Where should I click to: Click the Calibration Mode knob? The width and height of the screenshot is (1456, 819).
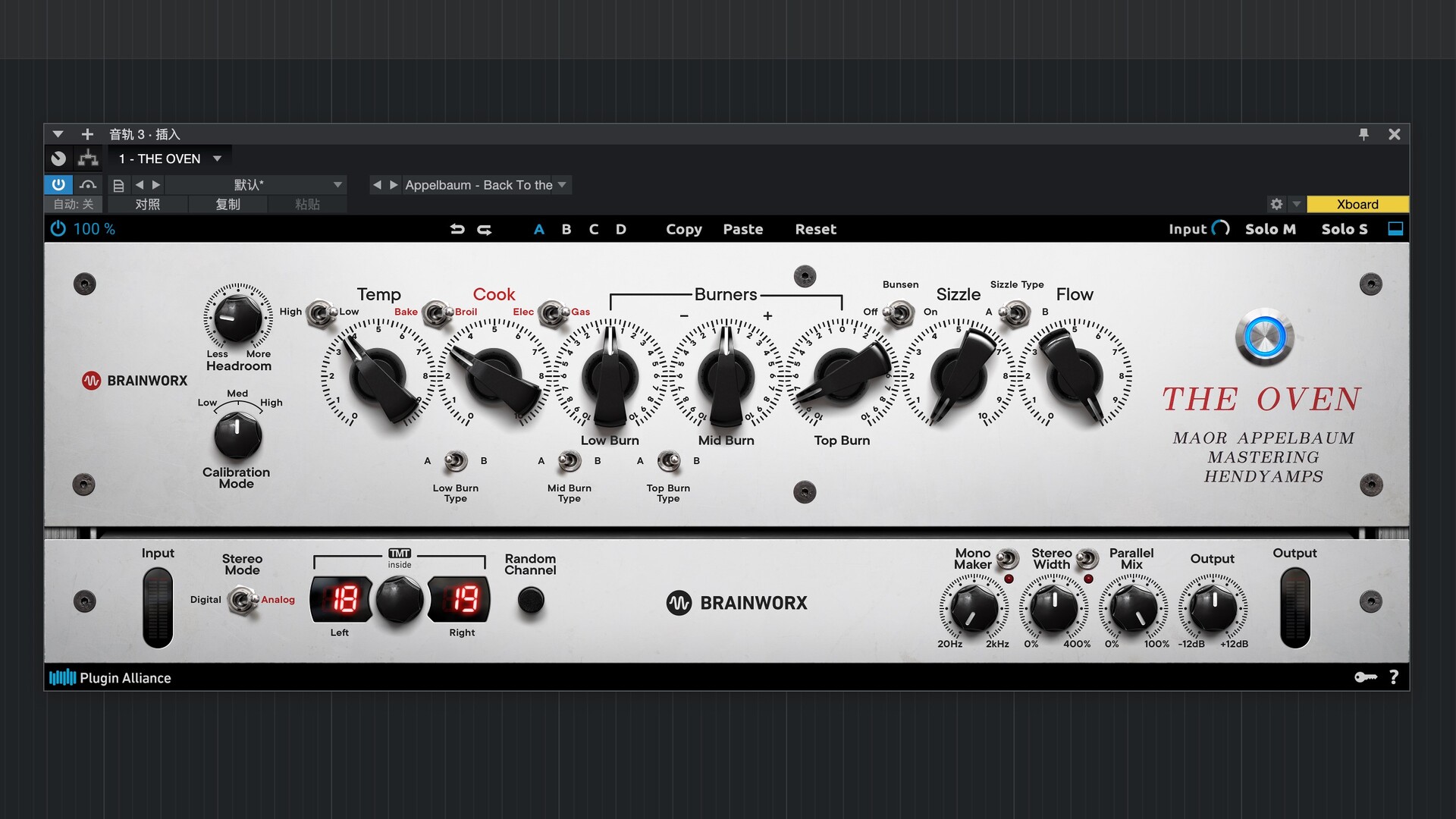pos(237,435)
